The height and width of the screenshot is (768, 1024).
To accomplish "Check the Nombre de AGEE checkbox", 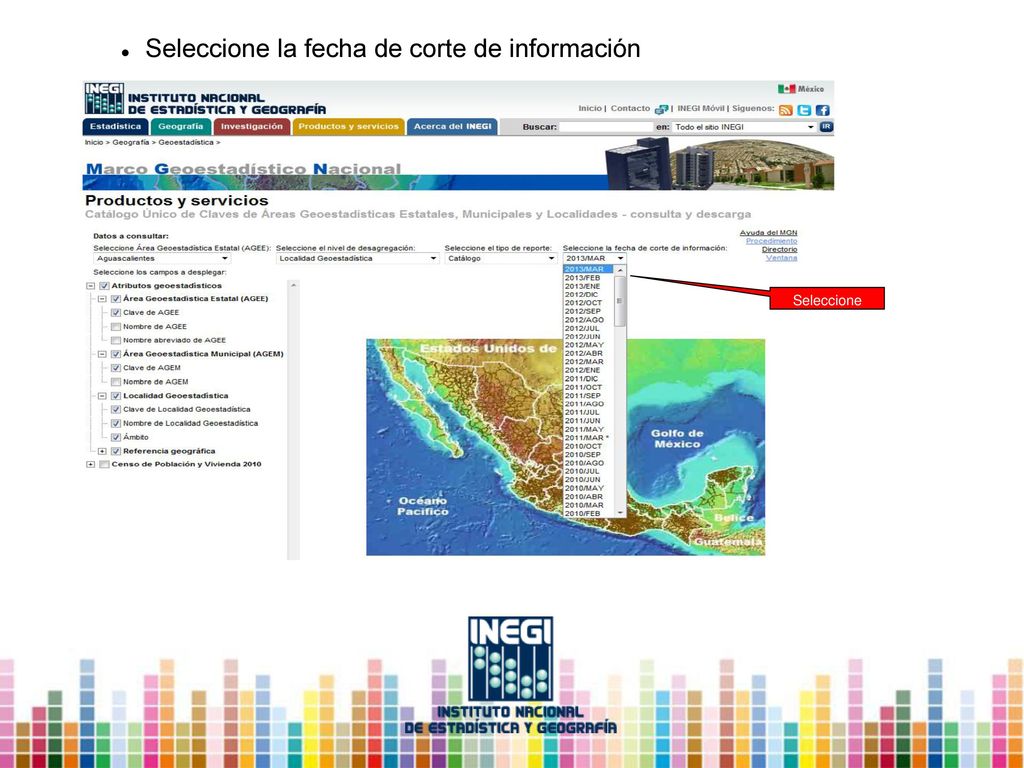I will 116,327.
